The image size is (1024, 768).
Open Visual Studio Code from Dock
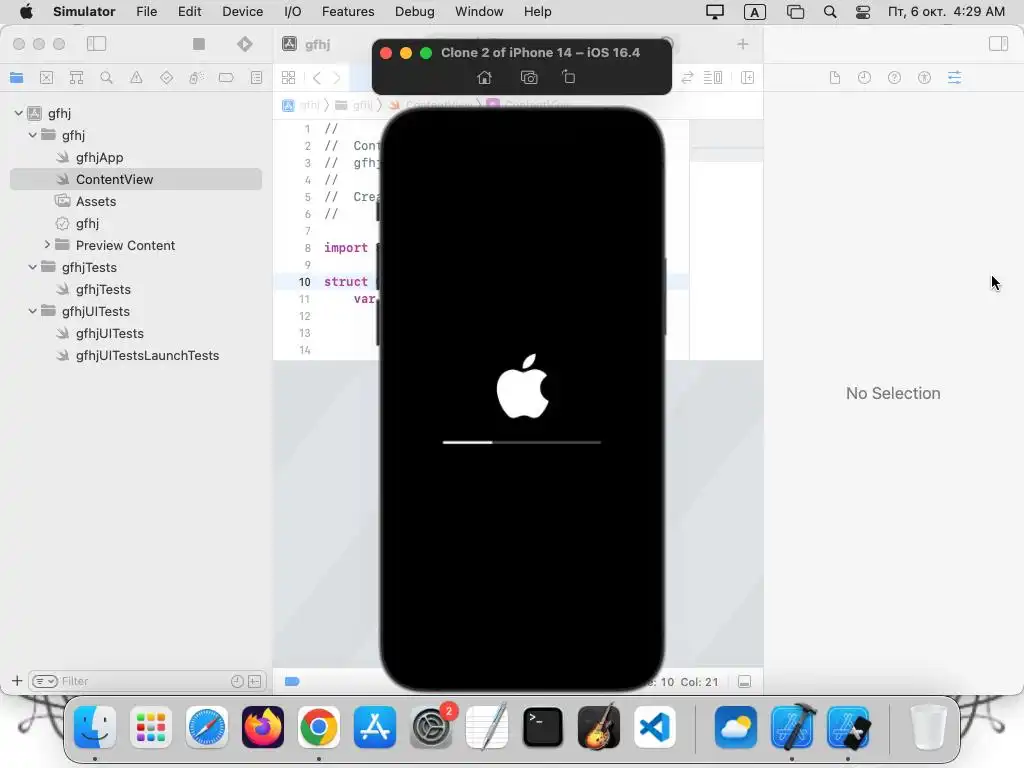click(x=655, y=727)
